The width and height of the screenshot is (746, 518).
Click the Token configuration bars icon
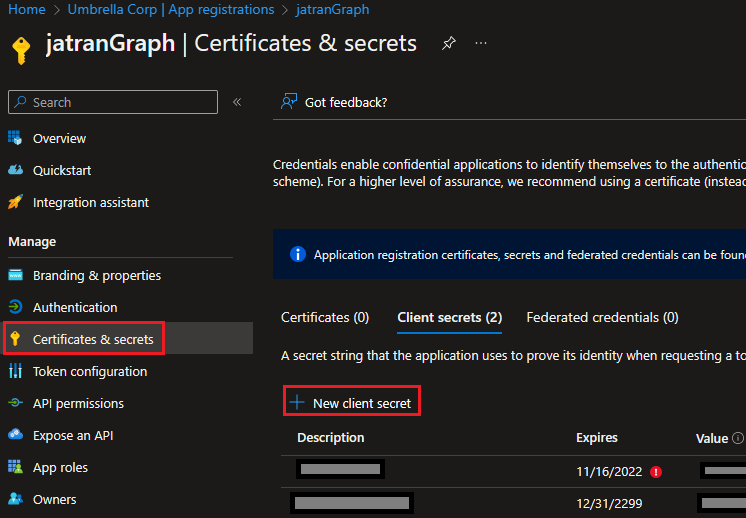(x=15, y=371)
